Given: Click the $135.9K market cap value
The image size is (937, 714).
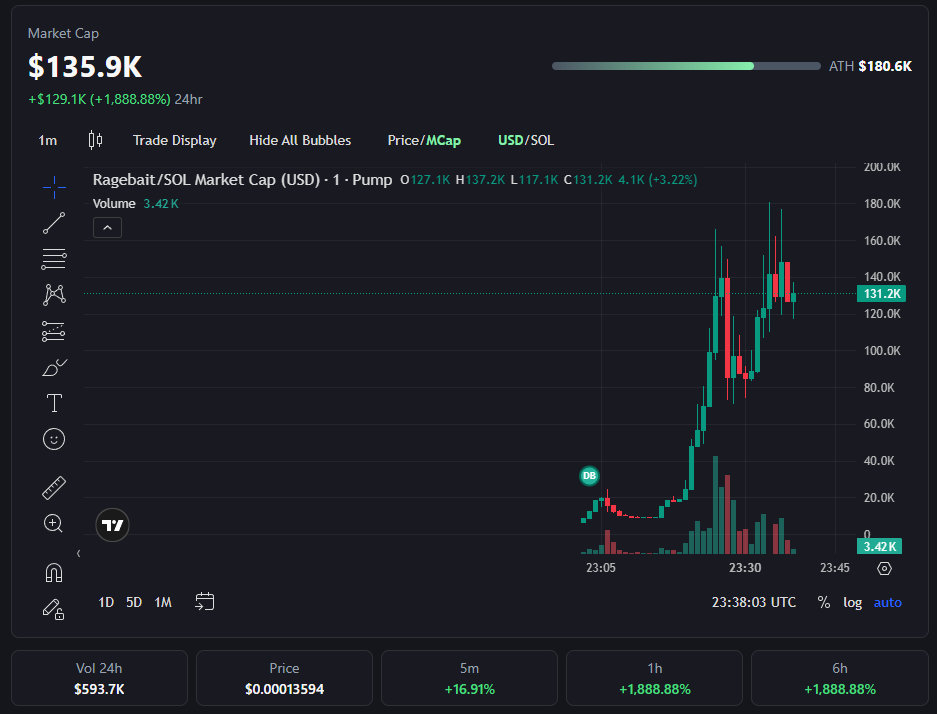Looking at the screenshot, I should [85, 66].
